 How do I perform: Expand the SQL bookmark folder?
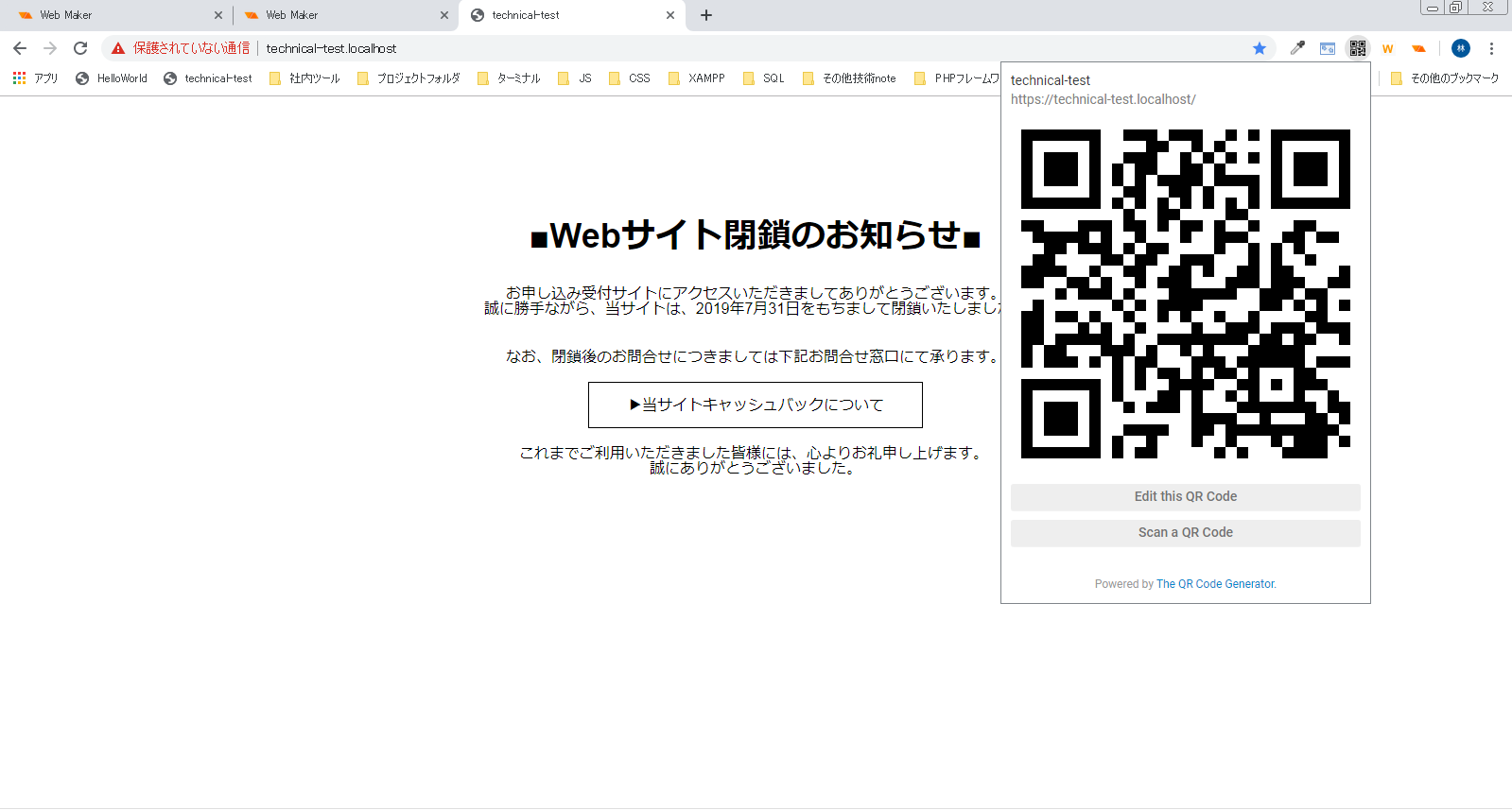click(764, 78)
